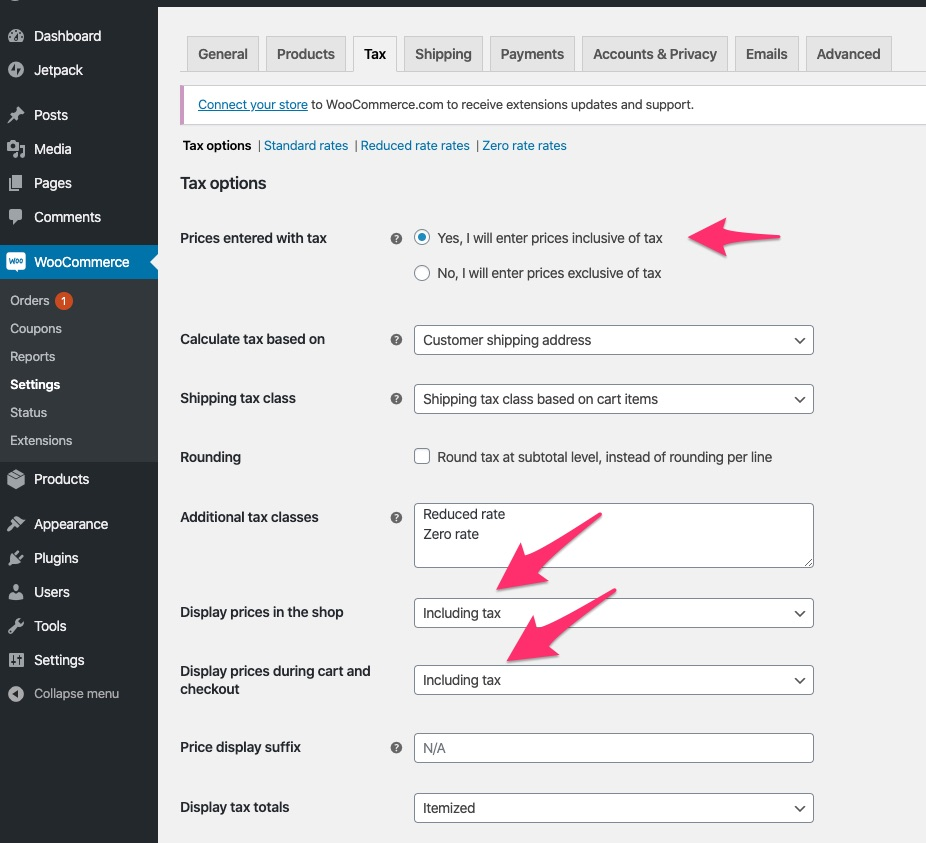The image size is (926, 843).
Task: Click the Users person icon
Action: (x=16, y=592)
